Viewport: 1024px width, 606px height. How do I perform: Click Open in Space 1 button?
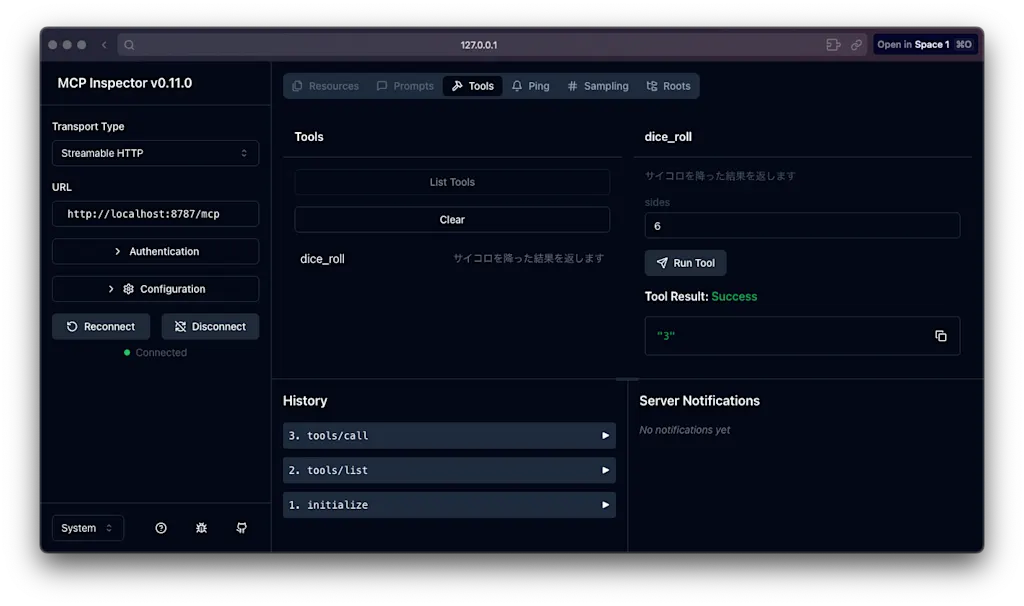tap(925, 44)
